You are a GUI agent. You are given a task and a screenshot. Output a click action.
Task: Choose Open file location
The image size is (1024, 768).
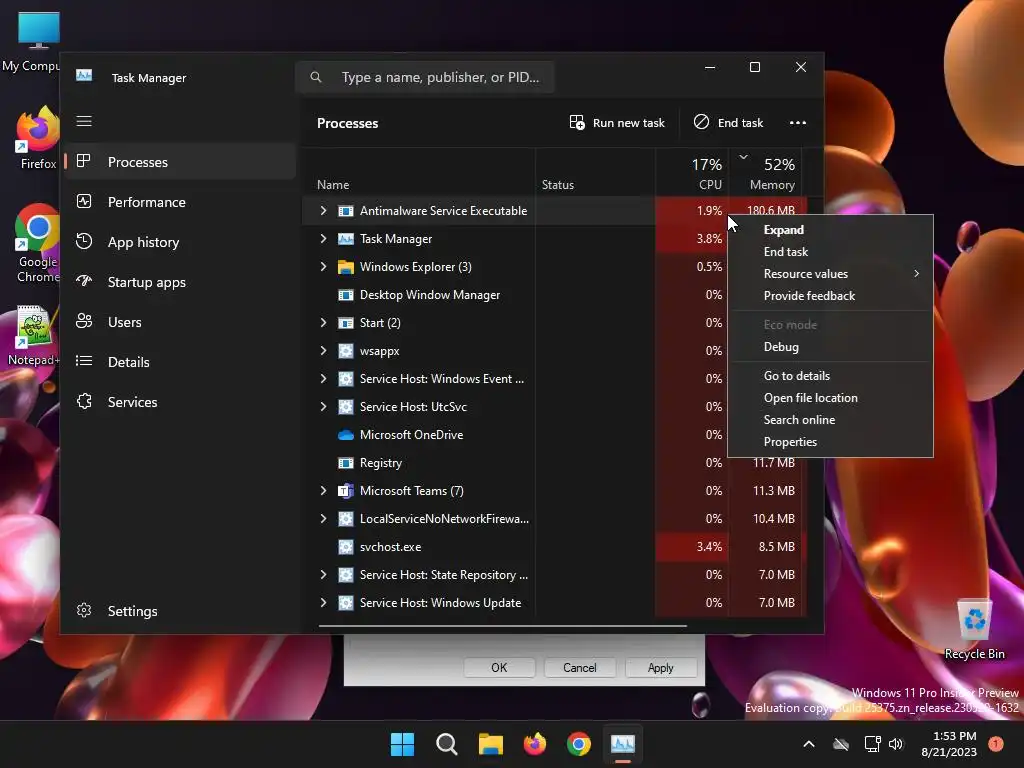pos(830,398)
